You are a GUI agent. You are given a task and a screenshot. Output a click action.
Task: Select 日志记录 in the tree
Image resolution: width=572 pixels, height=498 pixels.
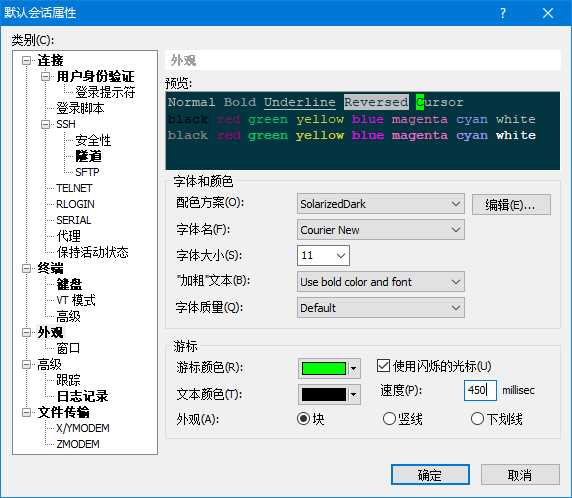pos(82,396)
